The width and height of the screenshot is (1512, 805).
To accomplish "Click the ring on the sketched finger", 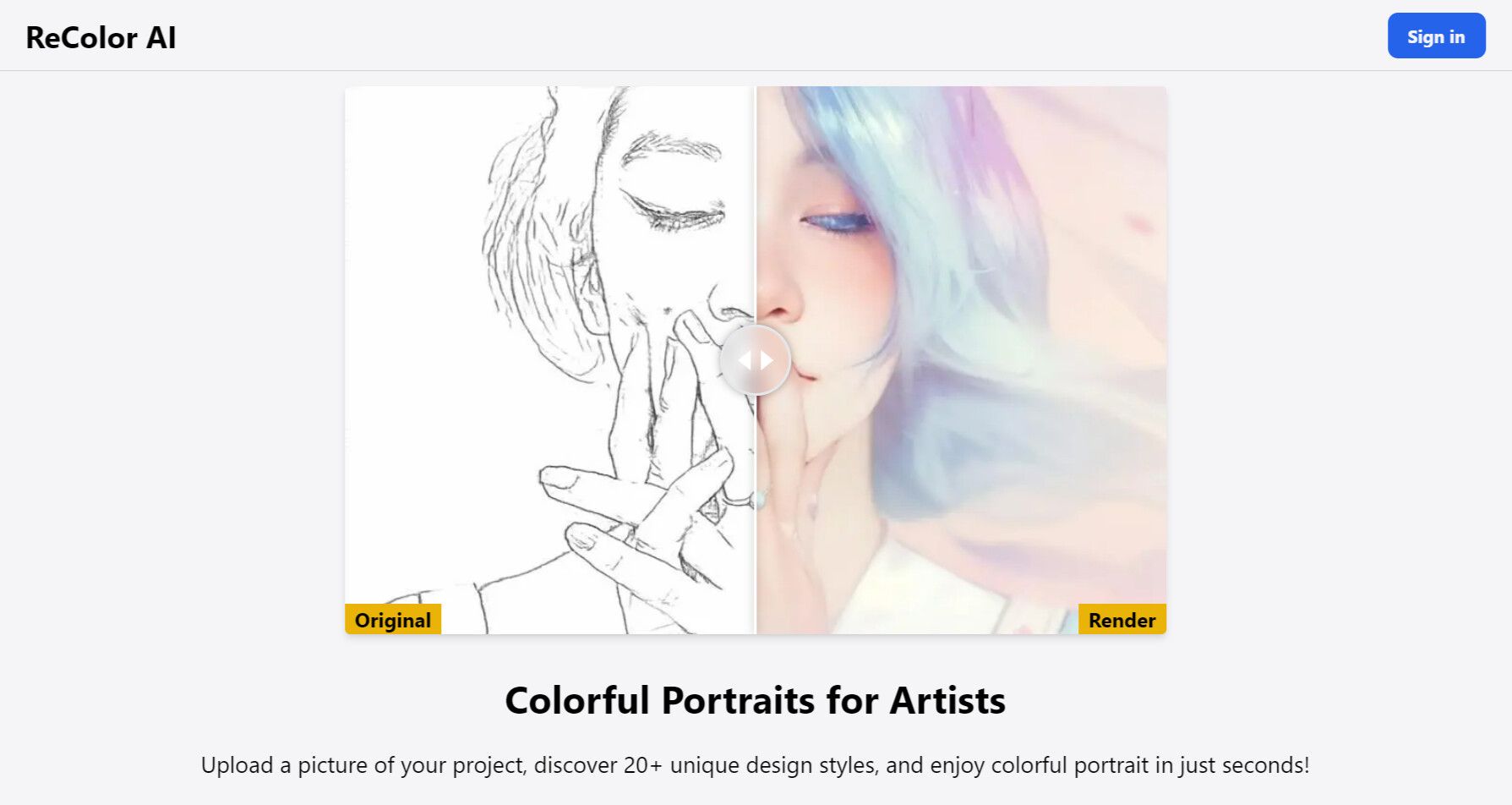I will 737,499.
